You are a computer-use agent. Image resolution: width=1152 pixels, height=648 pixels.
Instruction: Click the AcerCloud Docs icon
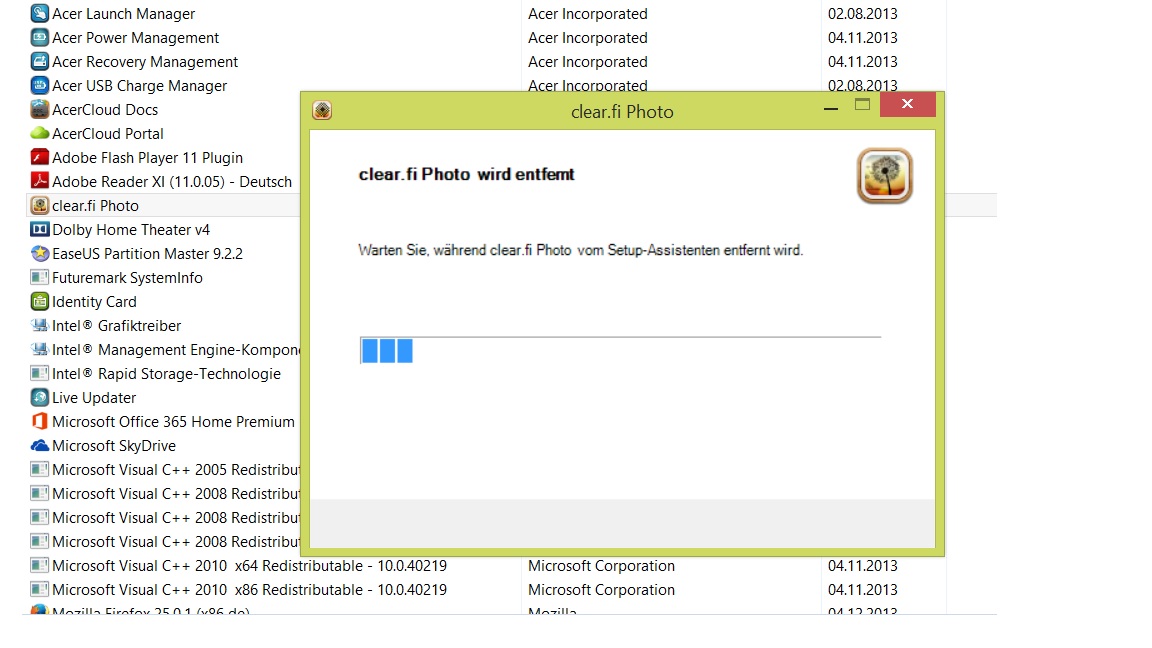click(40, 109)
